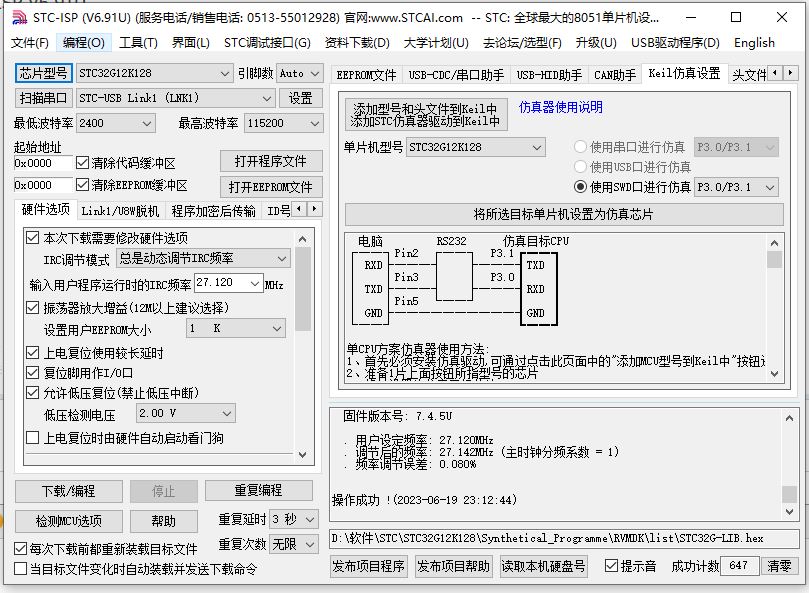Open 低压检测电压 2.00 V dropdown
Image resolution: width=809 pixels, height=593 pixels.
pos(186,413)
